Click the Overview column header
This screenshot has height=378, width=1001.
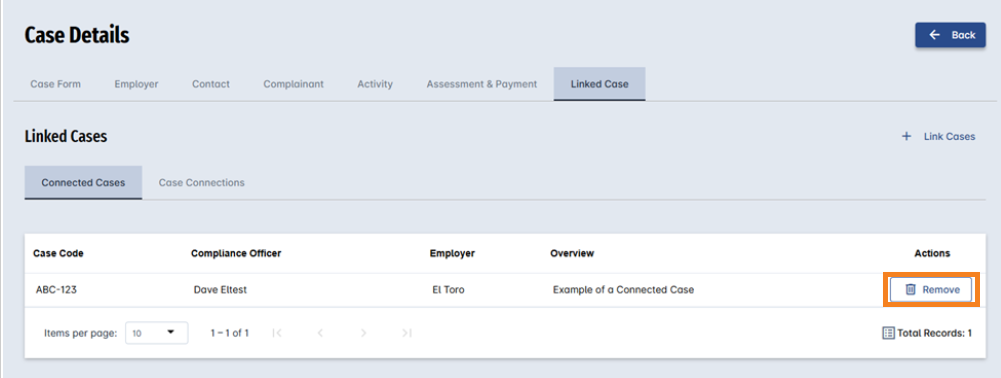tap(572, 253)
